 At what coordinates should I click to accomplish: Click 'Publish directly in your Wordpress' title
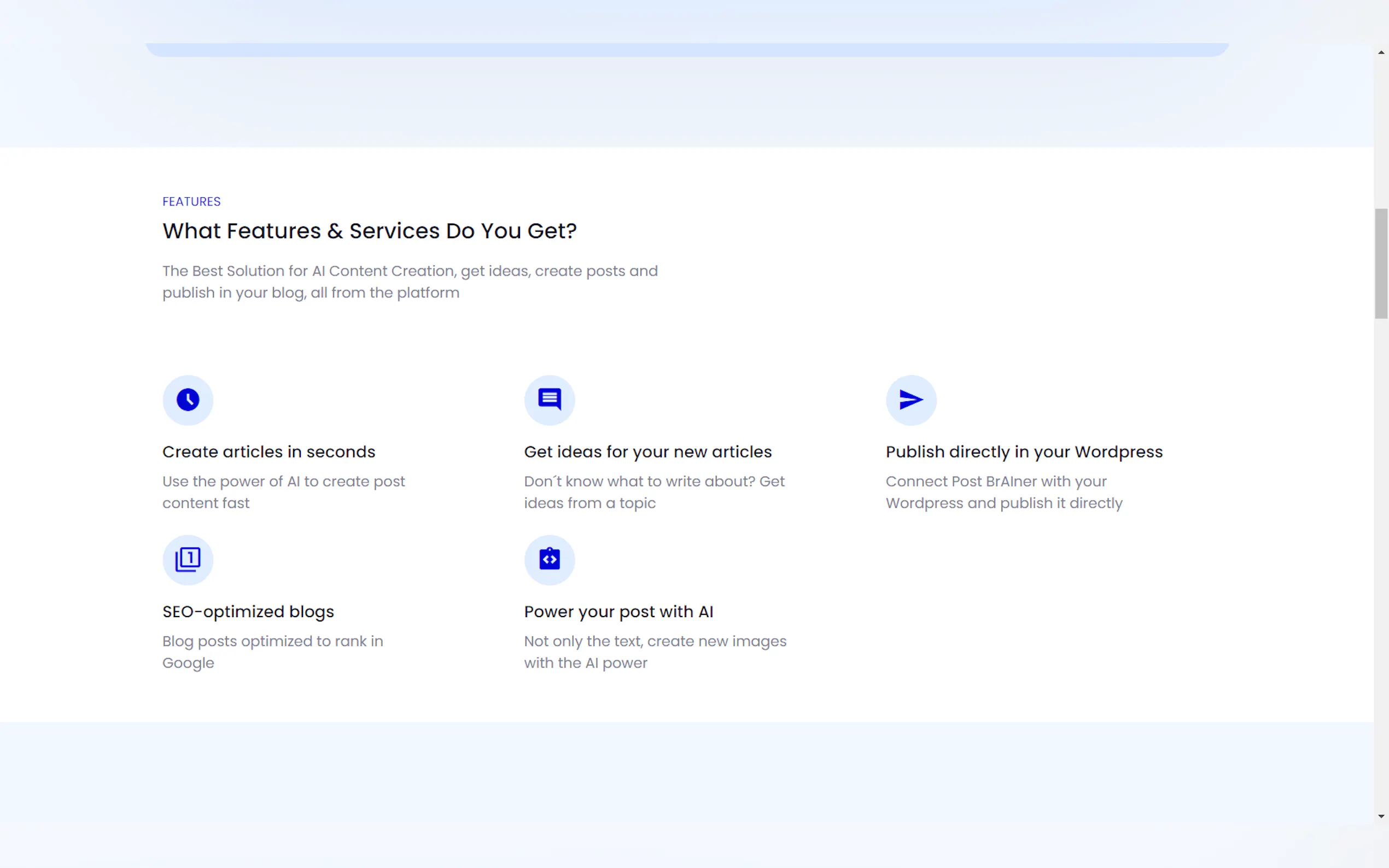[x=1024, y=452]
